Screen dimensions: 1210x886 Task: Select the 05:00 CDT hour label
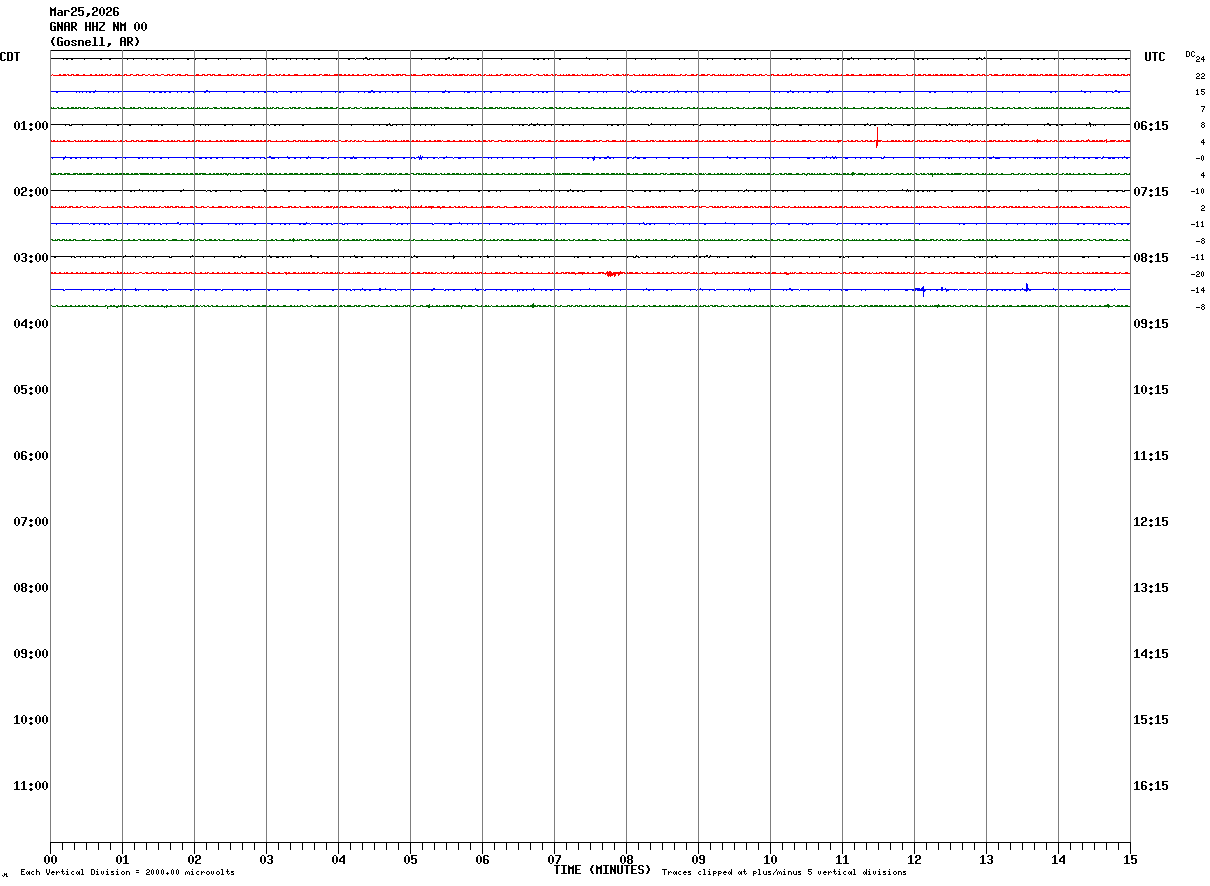click(x=31, y=389)
